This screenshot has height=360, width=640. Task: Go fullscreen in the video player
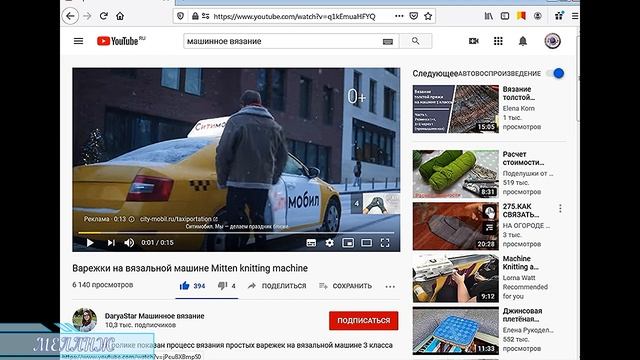click(x=385, y=243)
